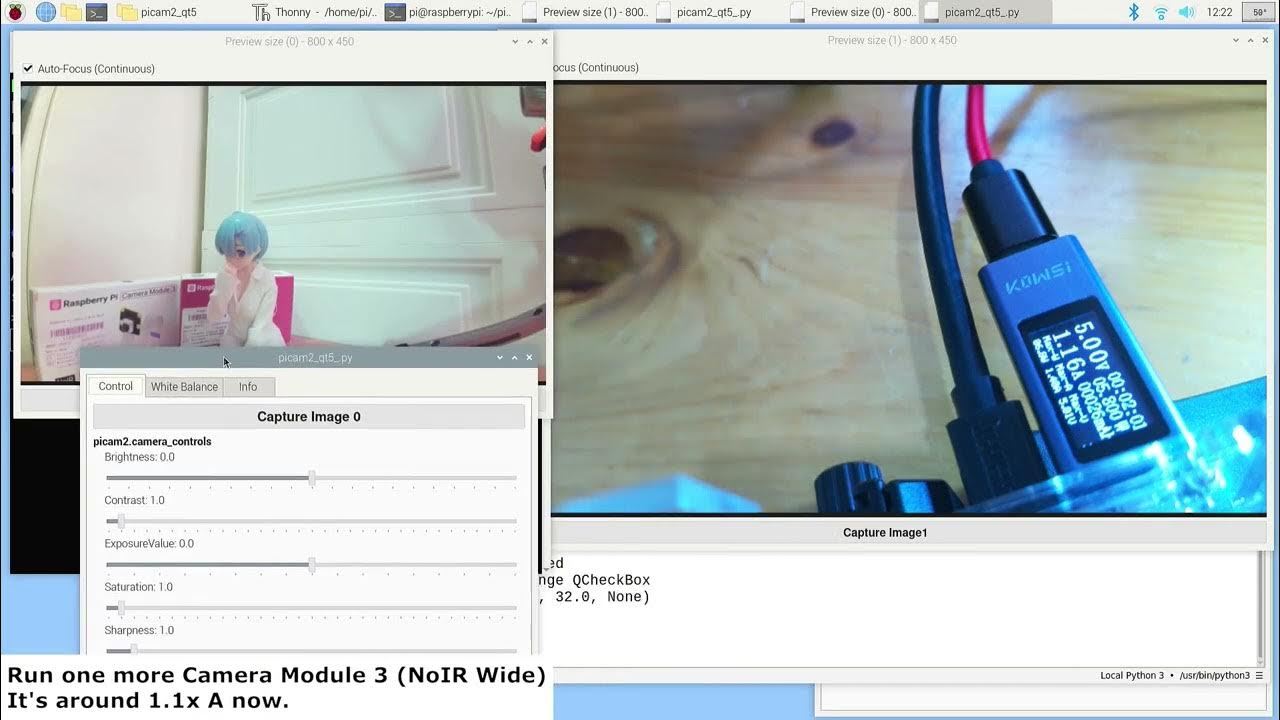Image resolution: width=1280 pixels, height=720 pixels.
Task: Switch to the White Balance tab
Action: pos(184,386)
